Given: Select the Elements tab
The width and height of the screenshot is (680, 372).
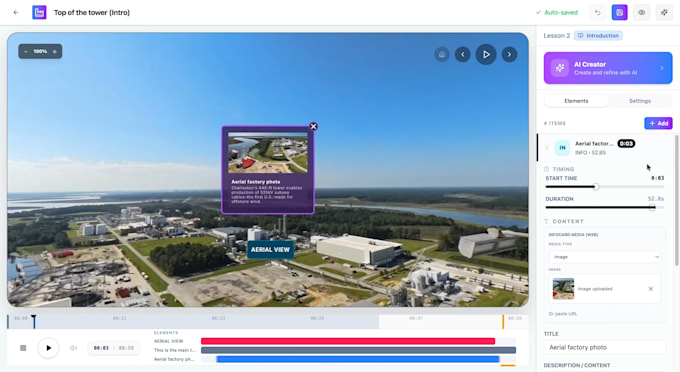Looking at the screenshot, I should [576, 101].
